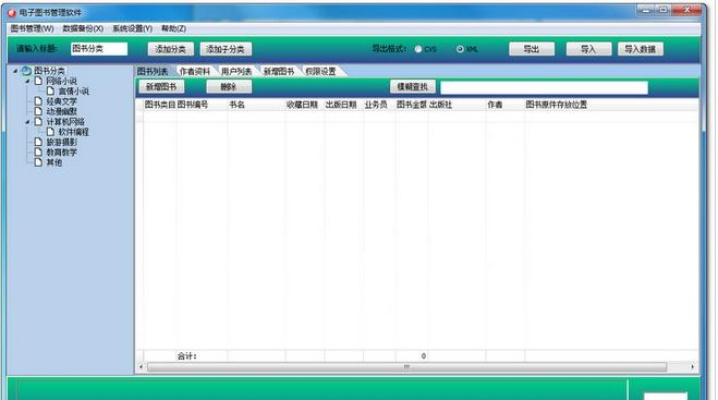Image resolution: width=718 pixels, height=400 pixels.
Task: Click the 旅游摄影 category document icon
Action: tap(38, 142)
